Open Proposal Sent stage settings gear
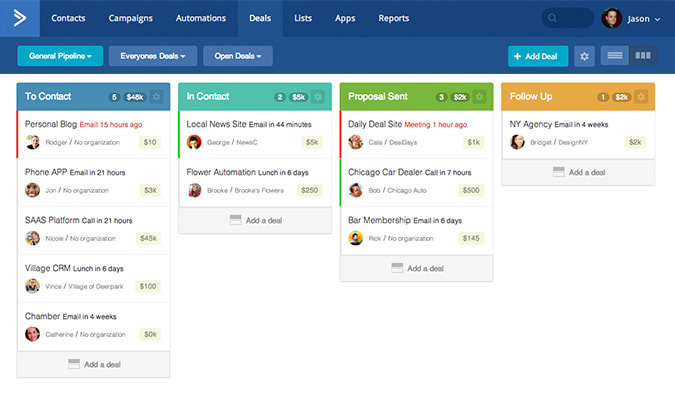The height and width of the screenshot is (397, 675). 480,96
